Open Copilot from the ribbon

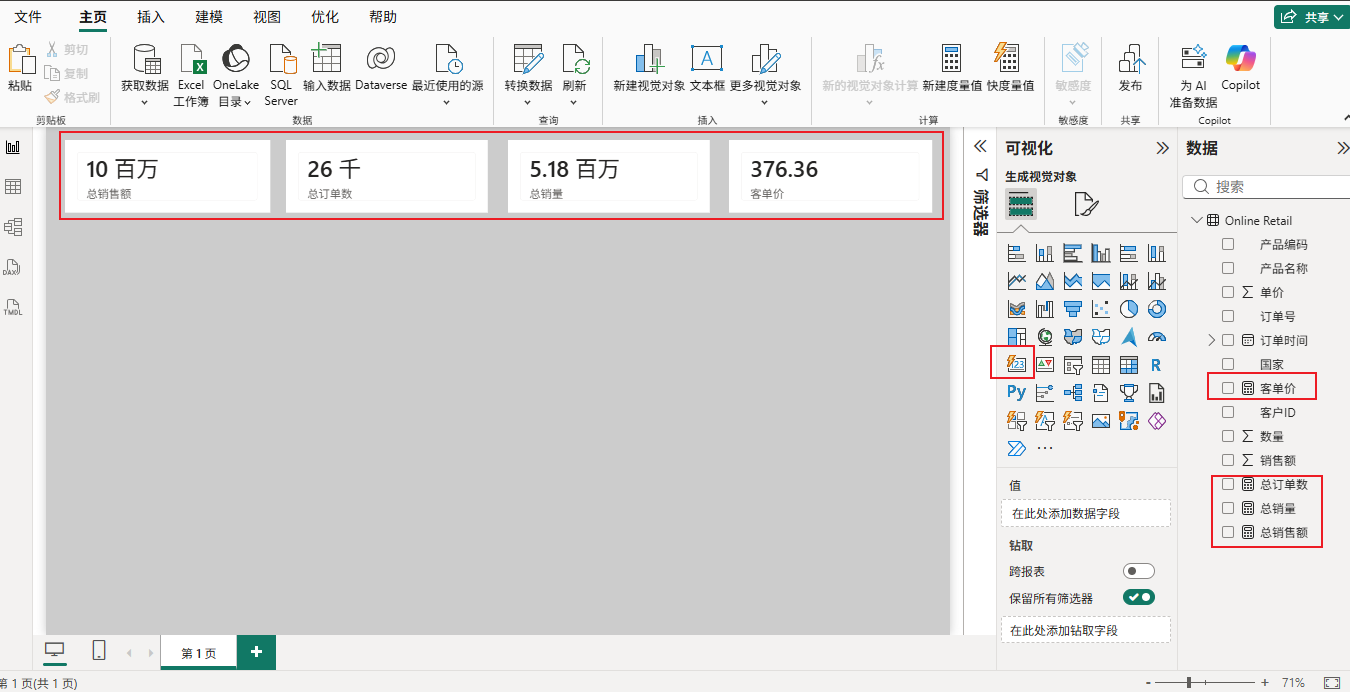(x=1241, y=69)
